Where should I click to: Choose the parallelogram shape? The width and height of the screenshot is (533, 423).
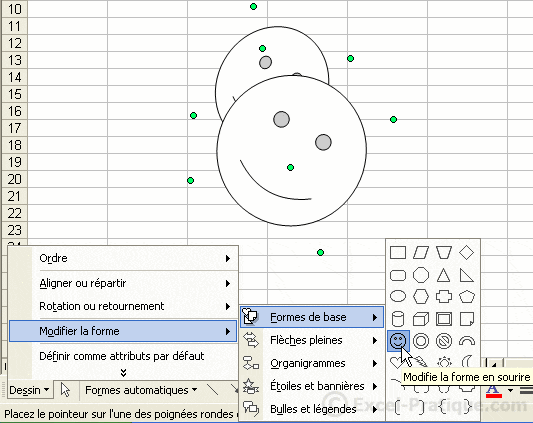(421, 253)
